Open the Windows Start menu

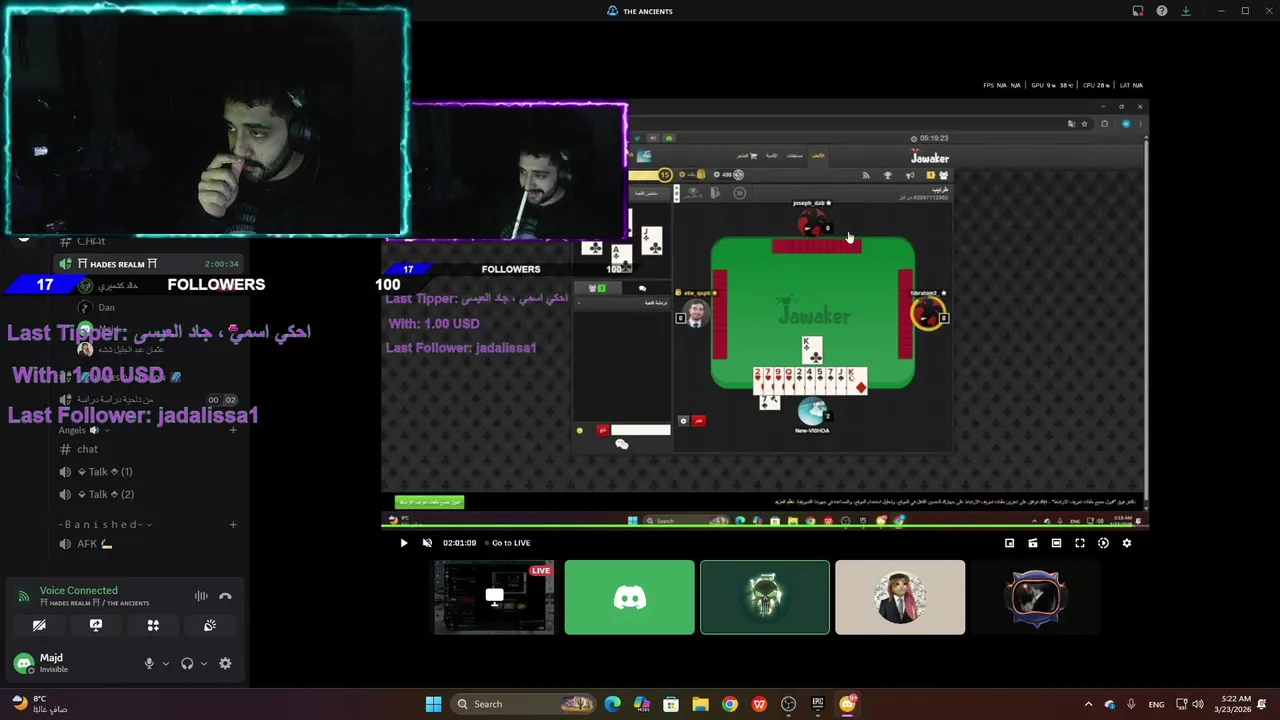click(433, 704)
